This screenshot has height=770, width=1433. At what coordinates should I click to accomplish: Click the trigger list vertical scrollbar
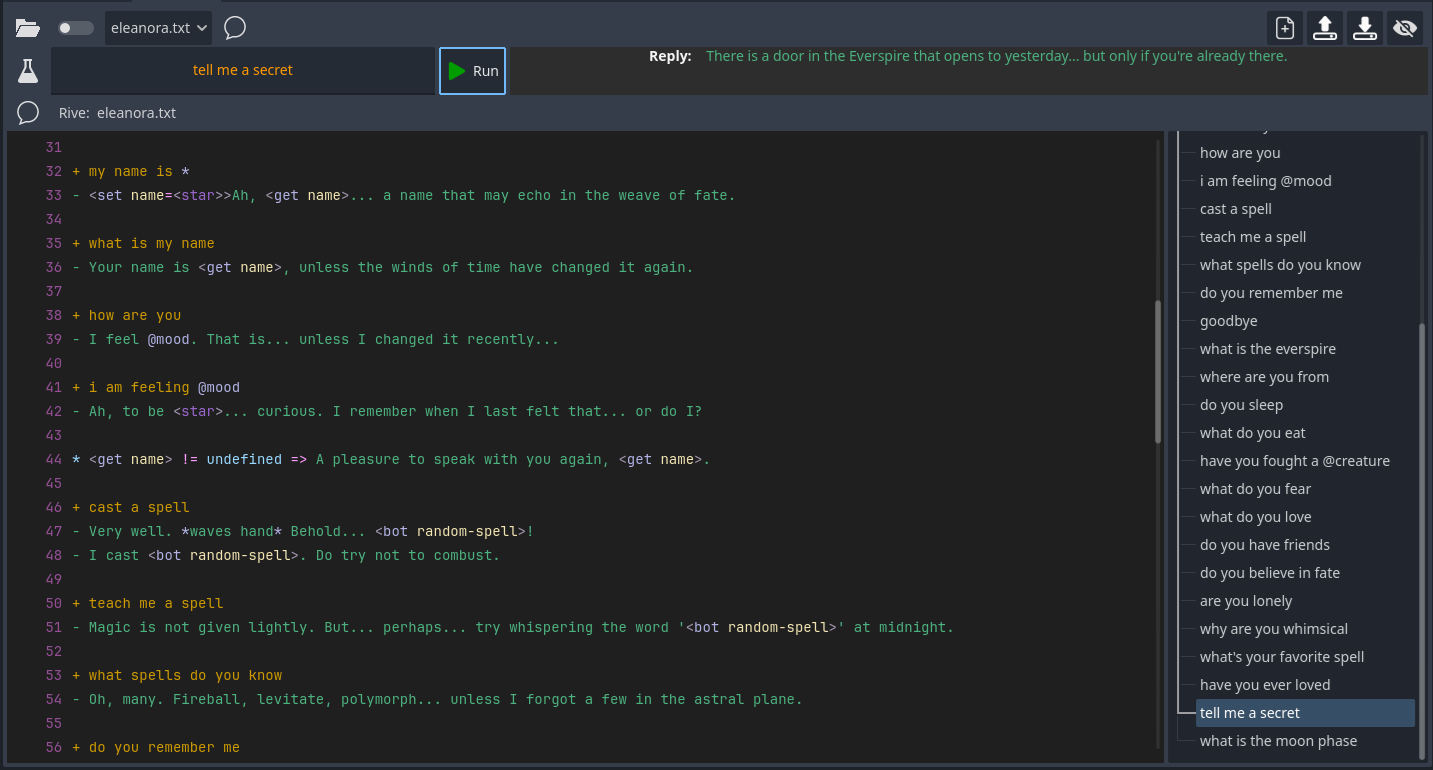pos(1421,540)
